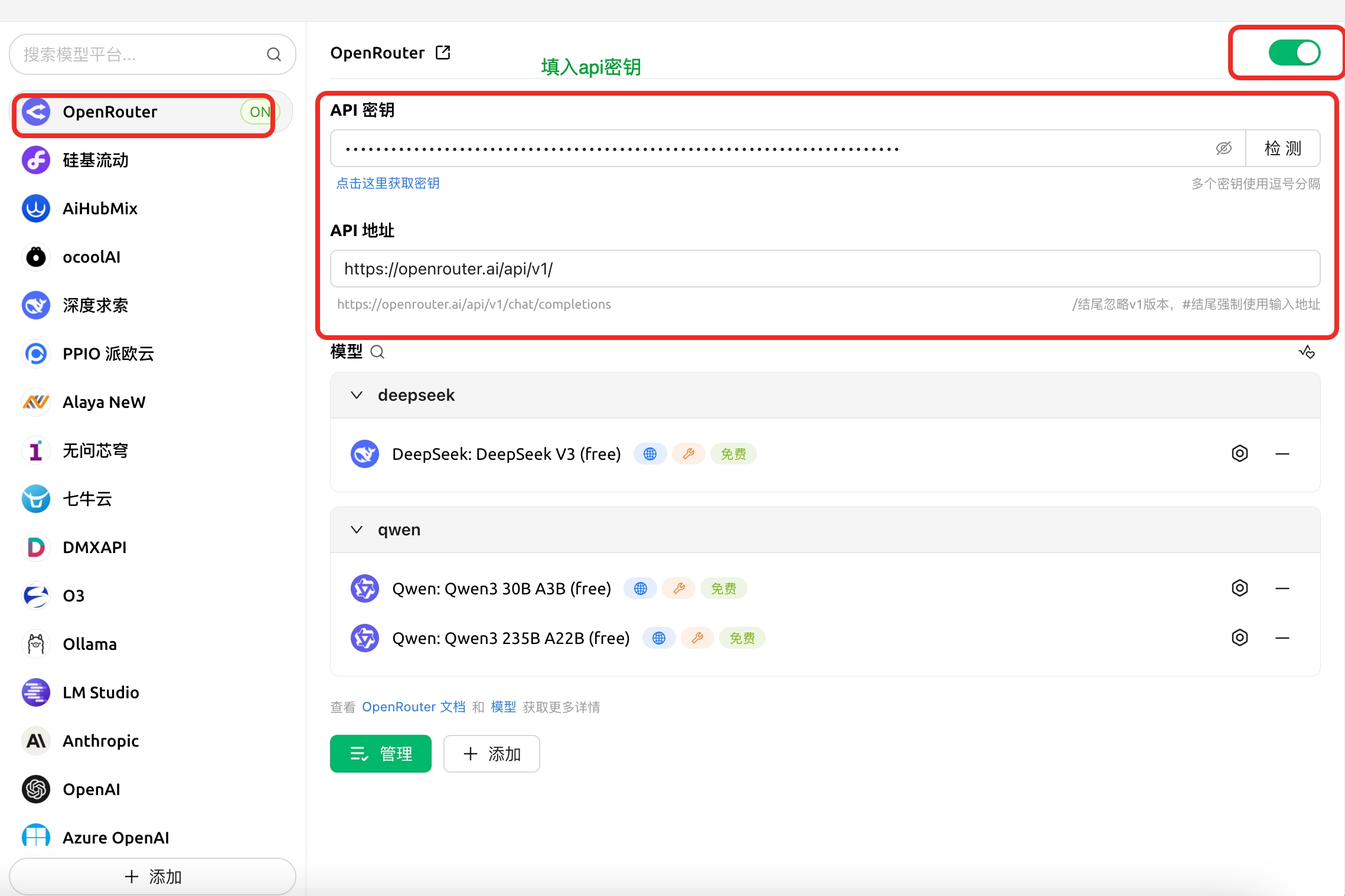Click the model search magnifier icon
Image resolution: width=1345 pixels, height=896 pixels.
point(377,352)
